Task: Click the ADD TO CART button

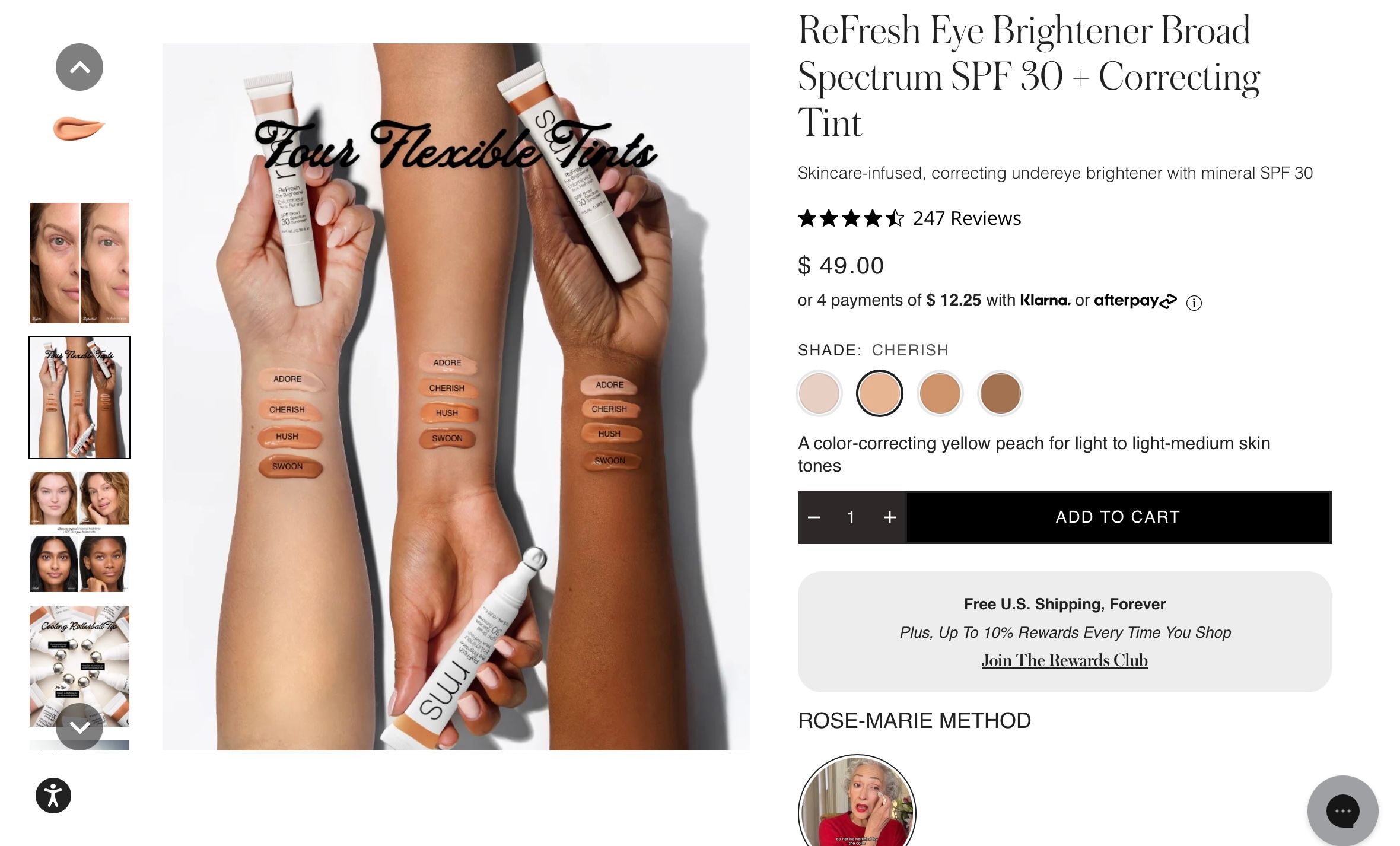Action: coord(1118,517)
